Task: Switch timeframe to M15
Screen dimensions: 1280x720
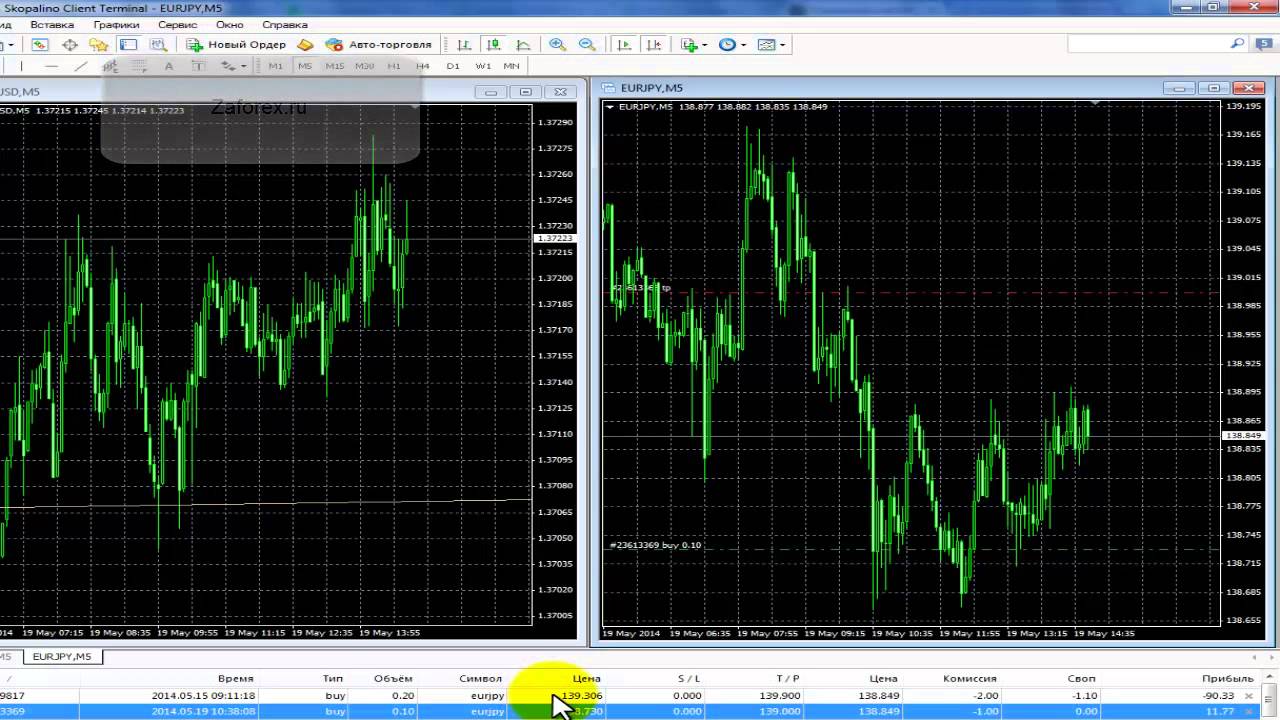Action: tap(335, 66)
